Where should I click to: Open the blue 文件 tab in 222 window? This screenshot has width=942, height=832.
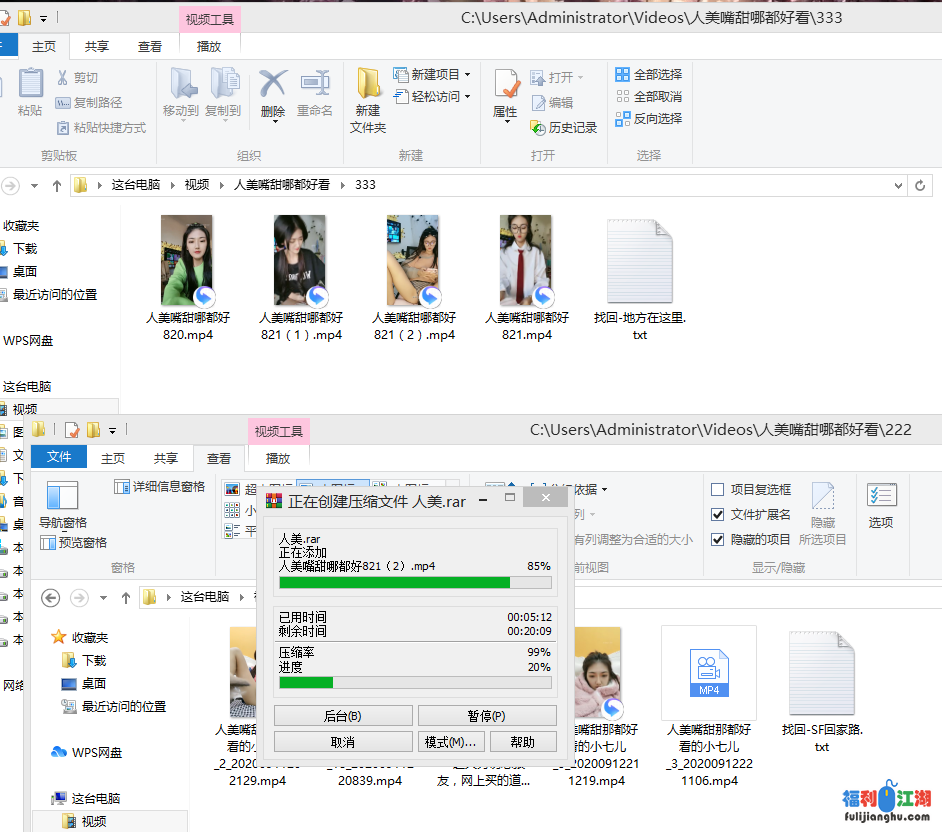coord(59,457)
